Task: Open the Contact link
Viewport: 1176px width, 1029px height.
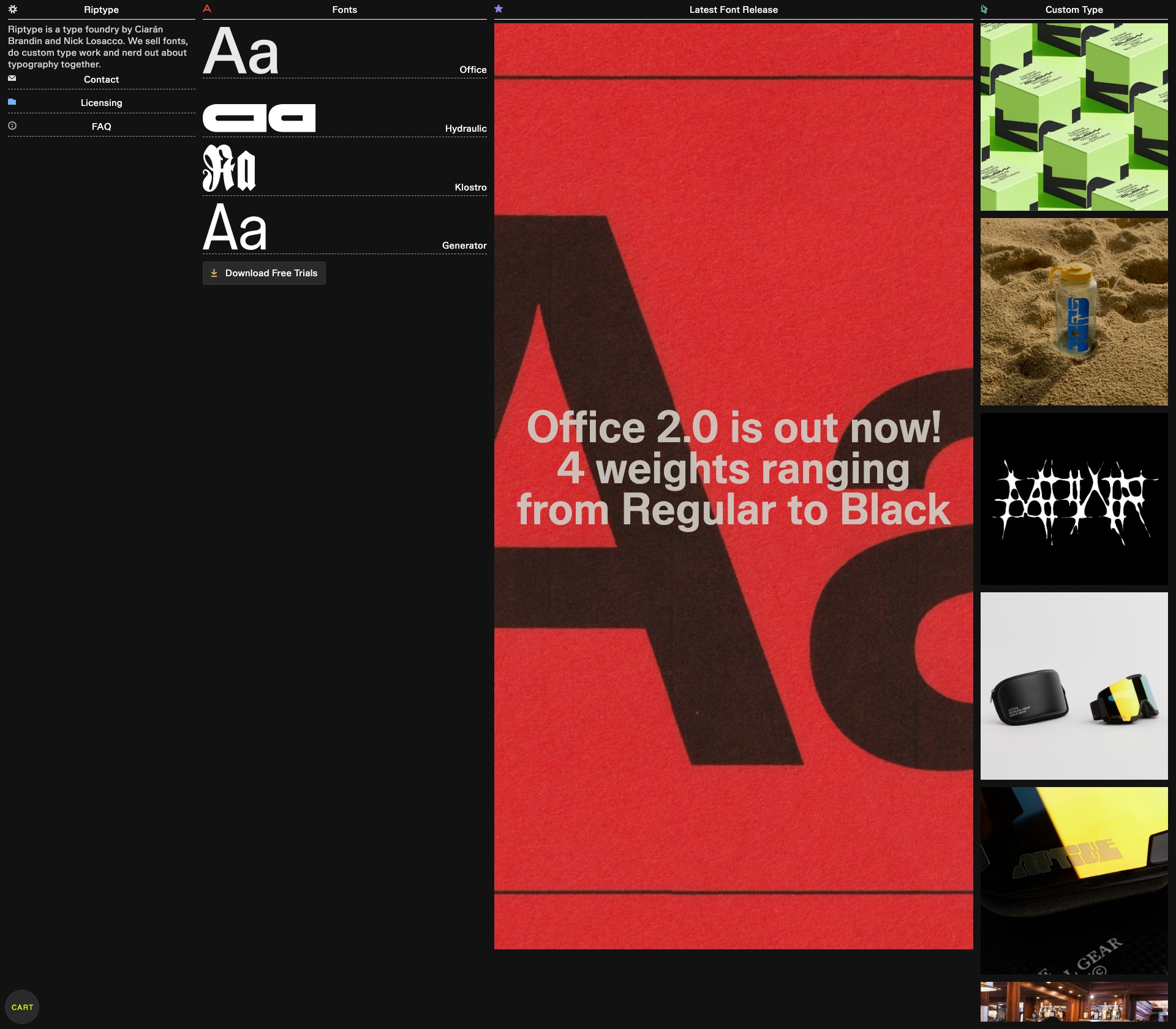Action: 102,80
